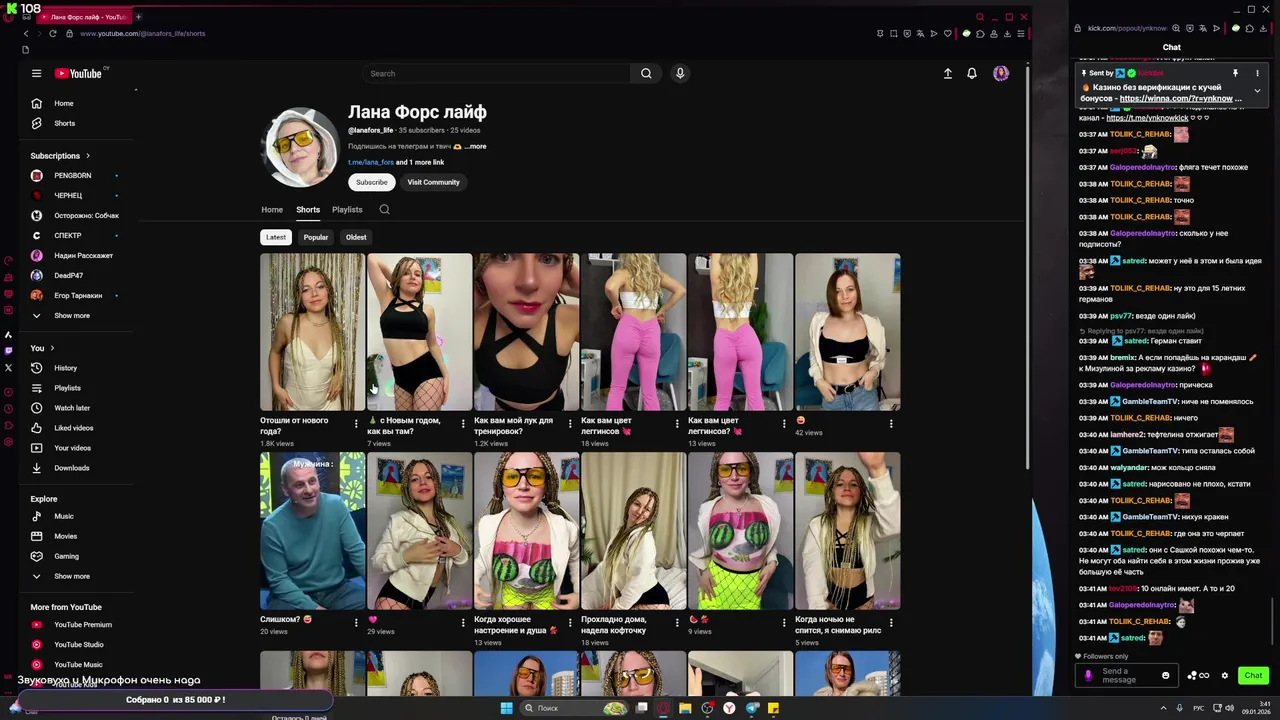Screen dimensions: 1280x720
Task: Reload the YouTube browser page
Action: coord(53,33)
